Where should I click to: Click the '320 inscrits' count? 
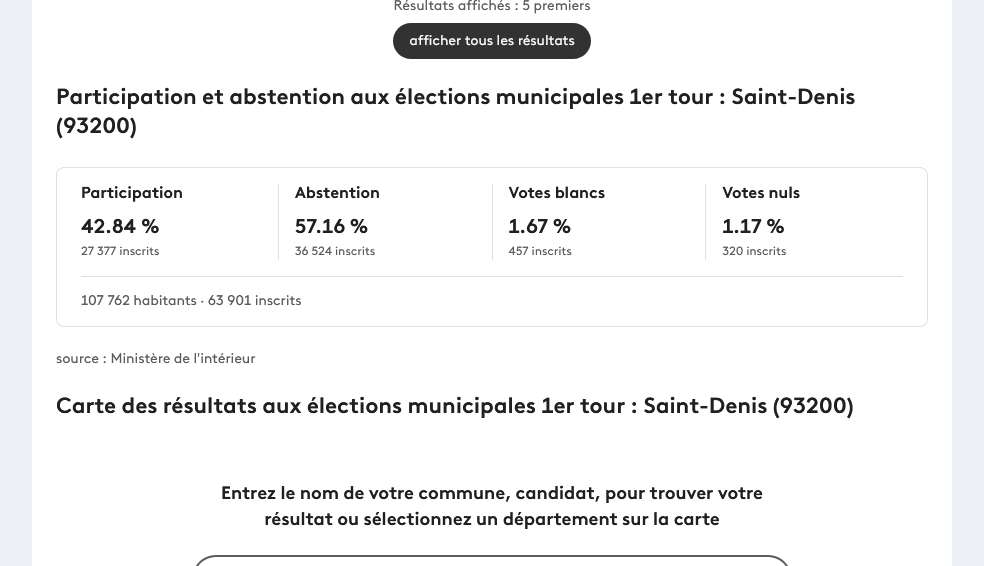point(754,251)
